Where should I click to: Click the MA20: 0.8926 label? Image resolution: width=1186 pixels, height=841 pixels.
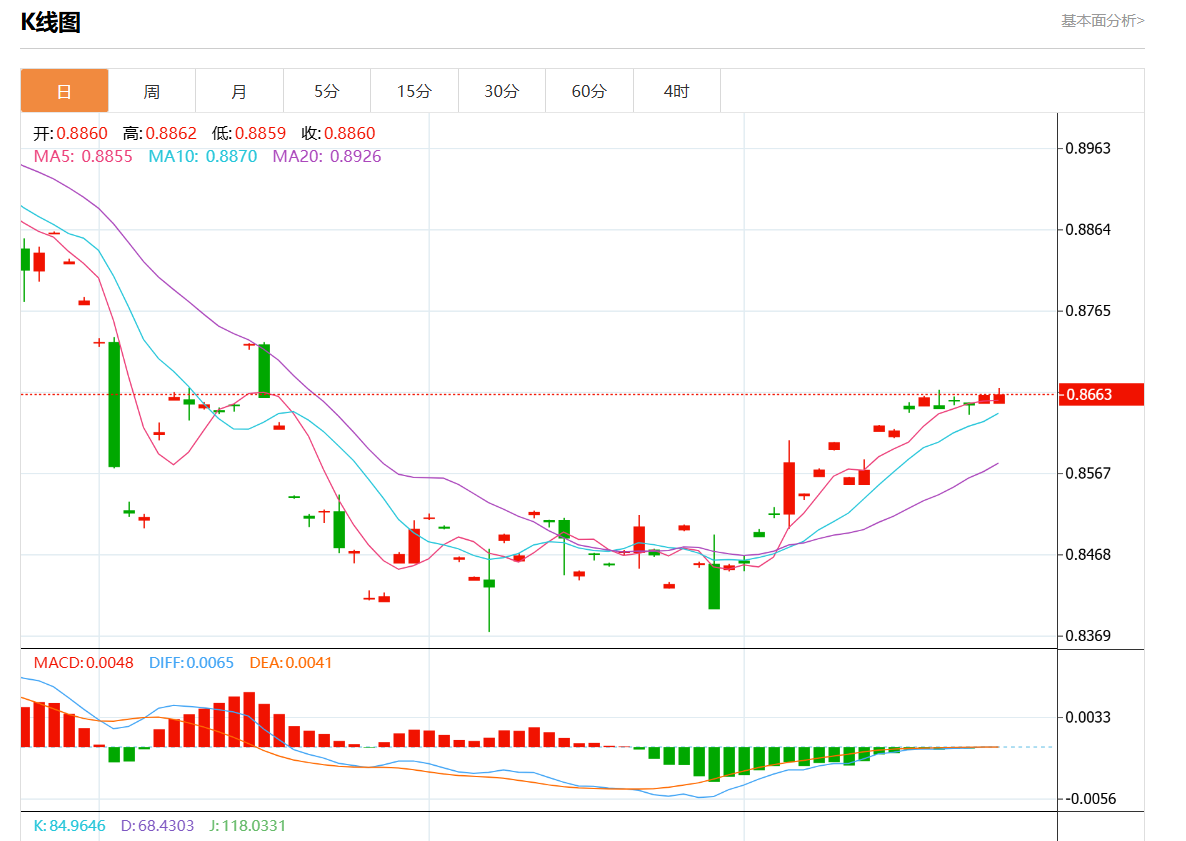click(327, 157)
